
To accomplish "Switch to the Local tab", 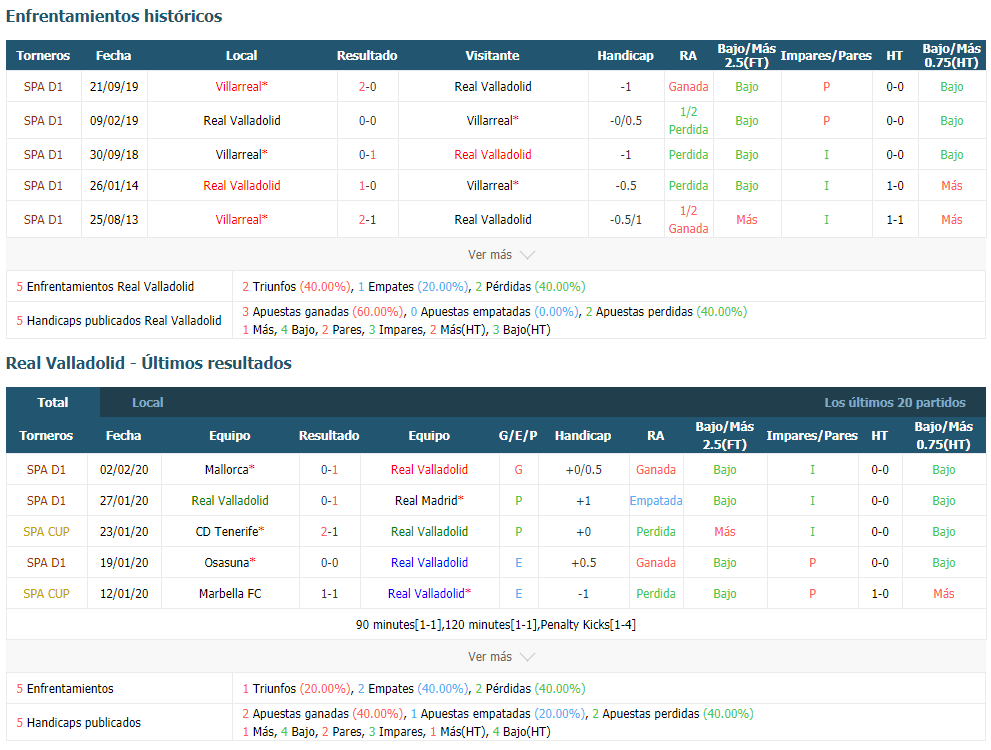I will pos(147,402).
